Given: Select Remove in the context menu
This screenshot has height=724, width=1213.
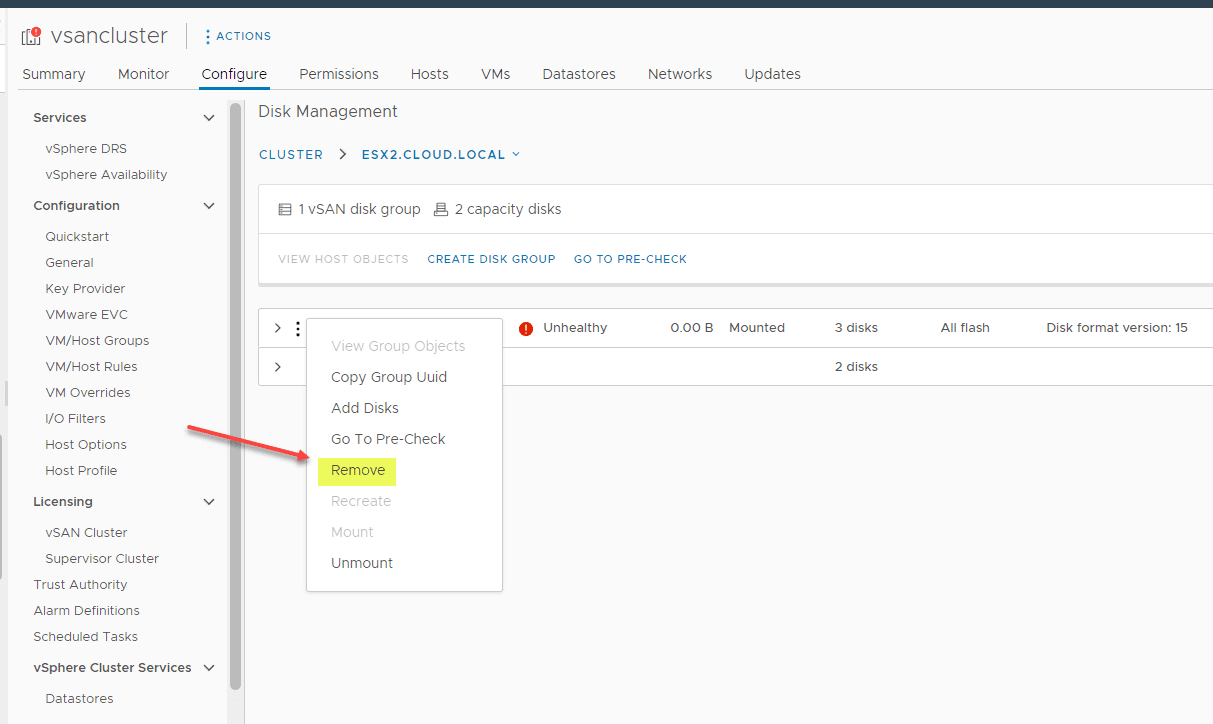Looking at the screenshot, I should point(358,470).
